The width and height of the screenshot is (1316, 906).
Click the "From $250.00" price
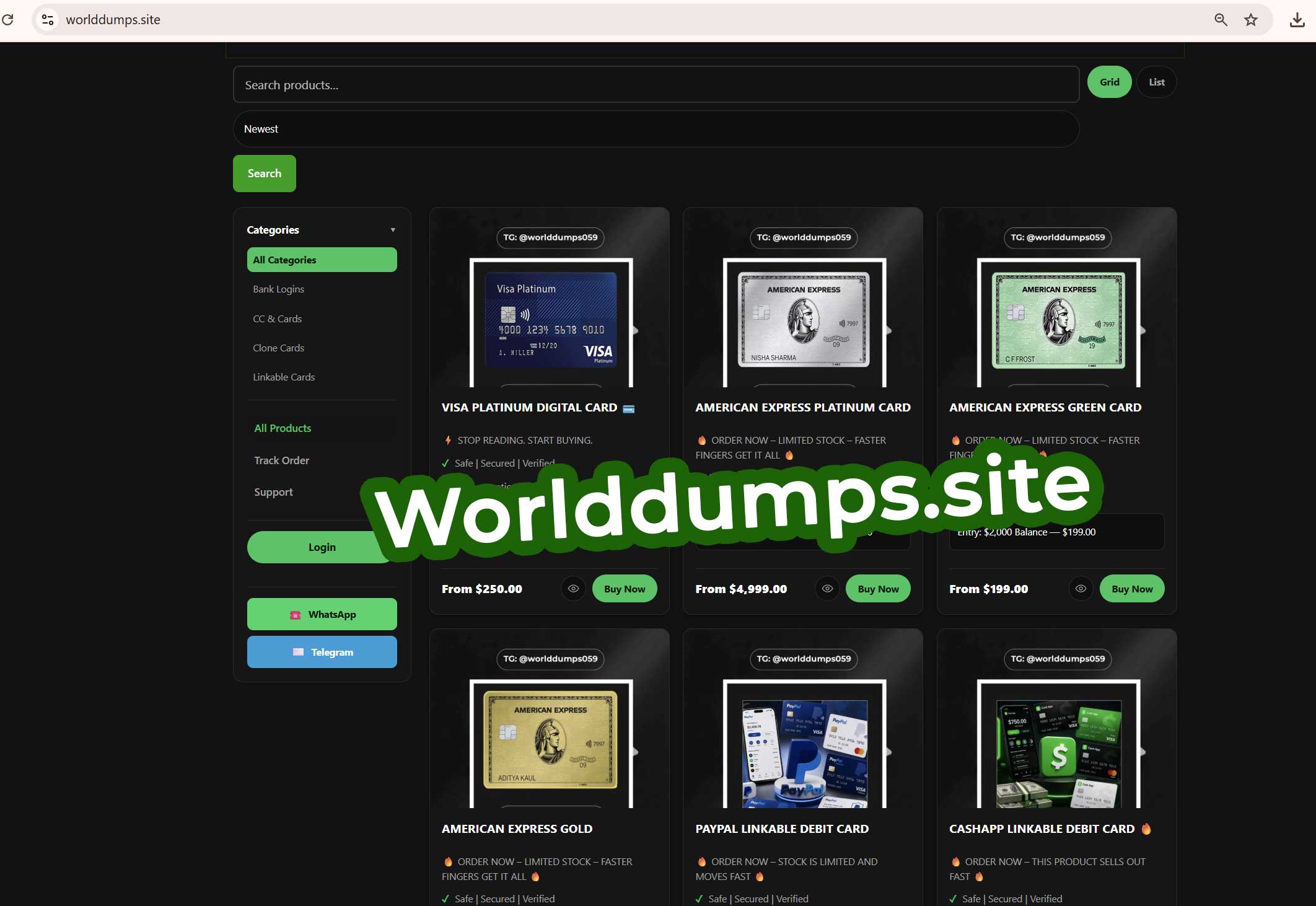click(x=481, y=589)
